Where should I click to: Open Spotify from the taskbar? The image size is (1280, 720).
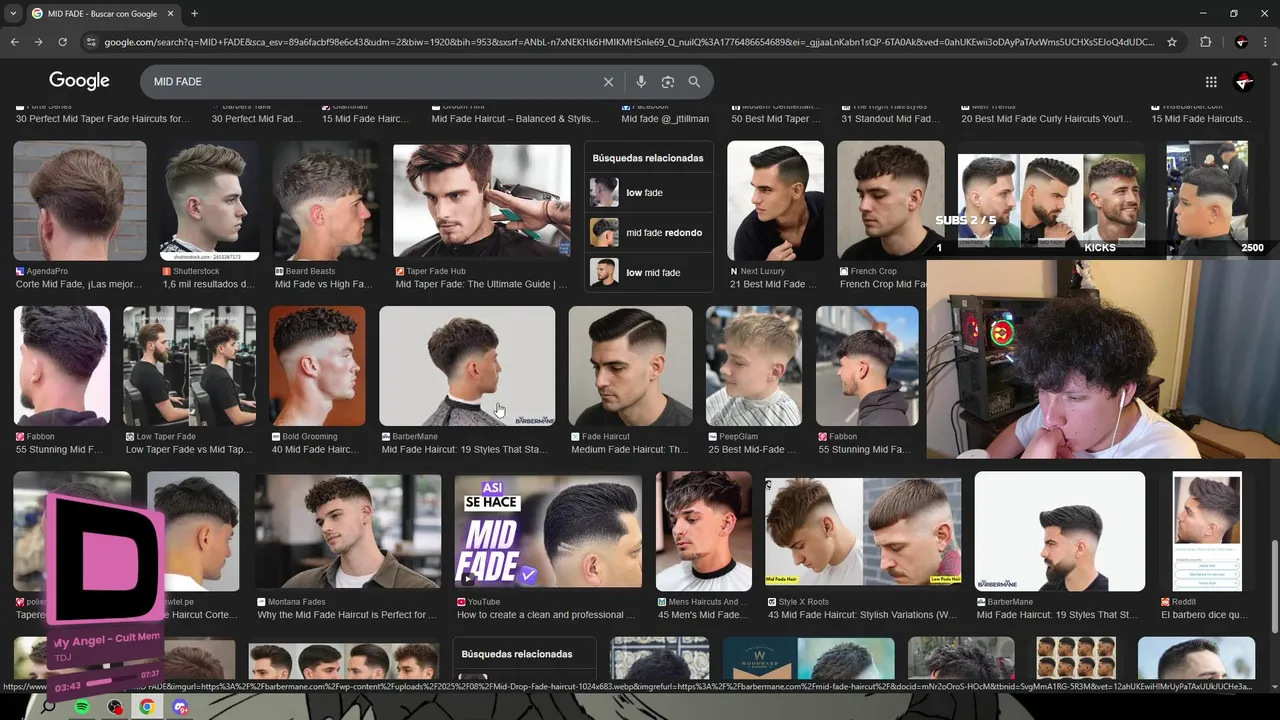click(x=82, y=707)
